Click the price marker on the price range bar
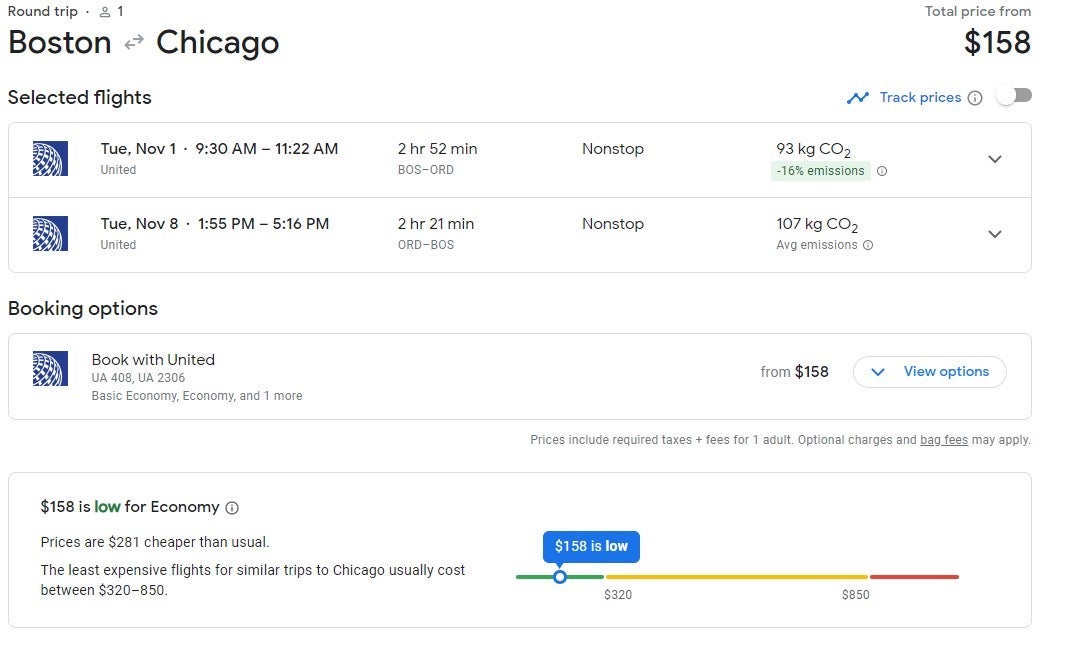1082x646 pixels. click(560, 576)
